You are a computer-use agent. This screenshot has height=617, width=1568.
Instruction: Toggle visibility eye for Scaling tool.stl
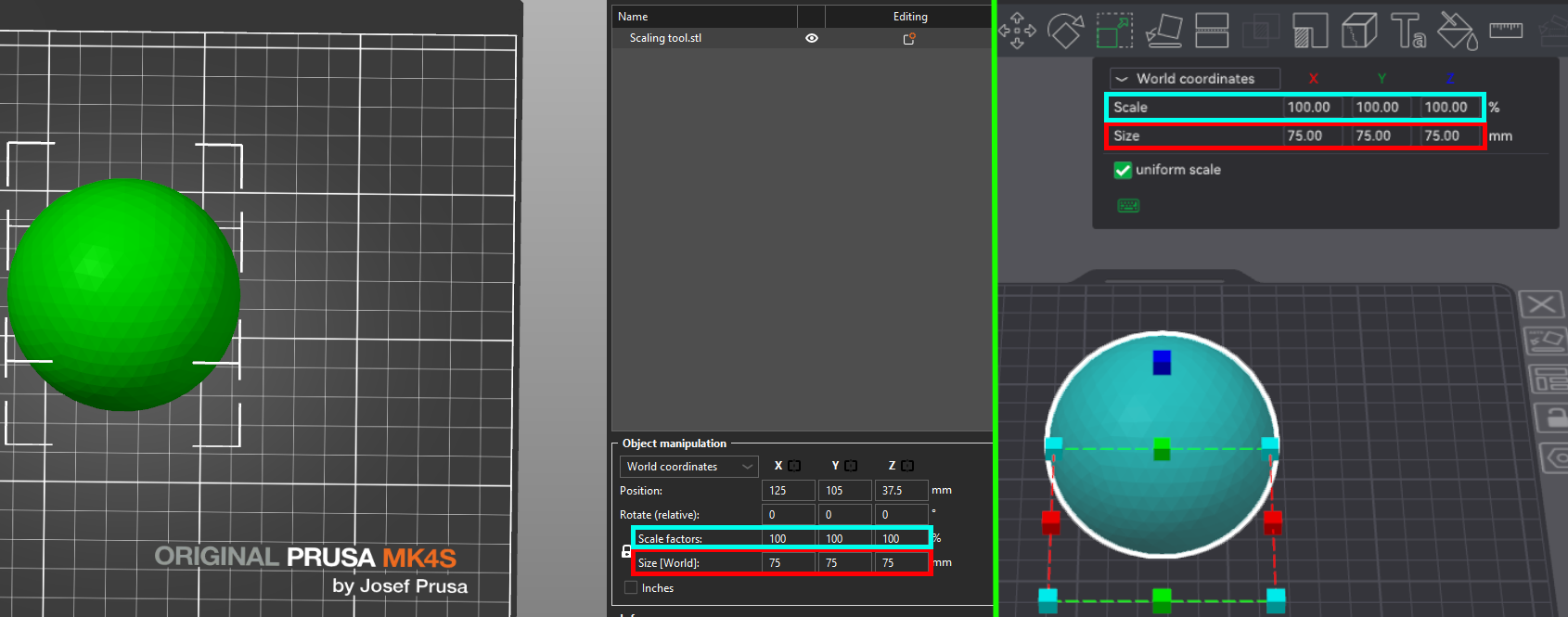[812, 38]
